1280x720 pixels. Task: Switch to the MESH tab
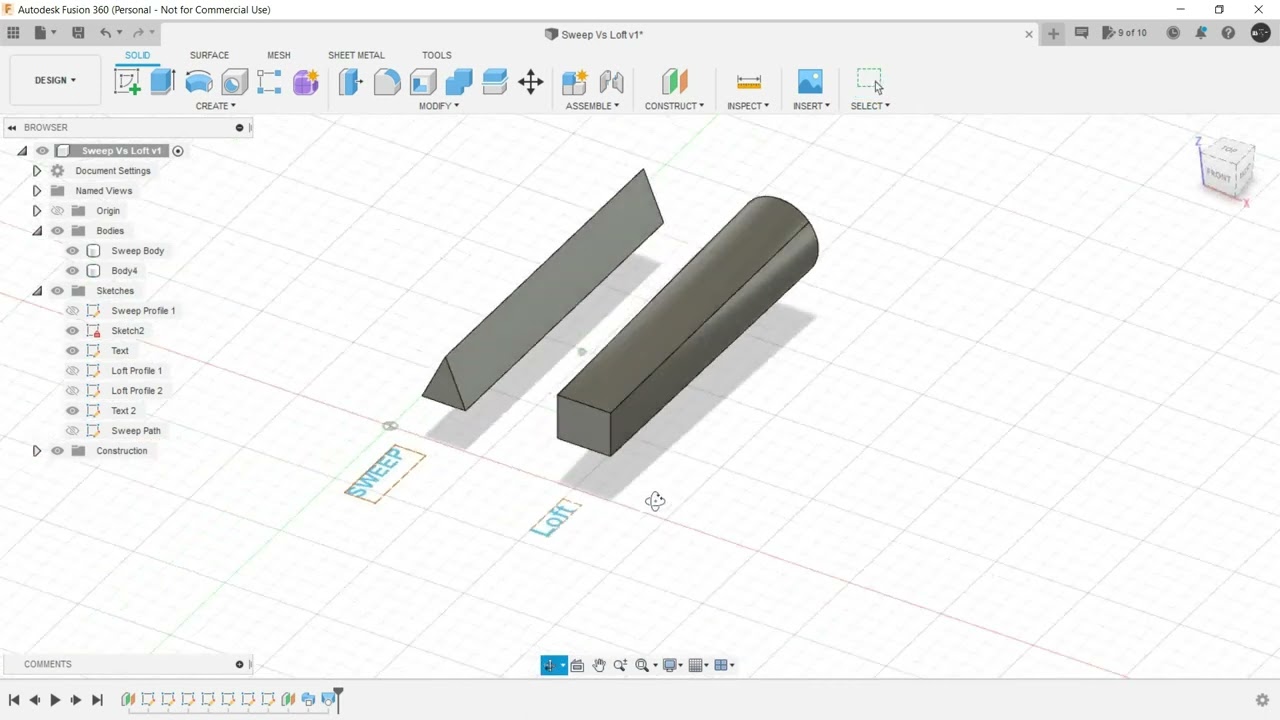click(279, 55)
